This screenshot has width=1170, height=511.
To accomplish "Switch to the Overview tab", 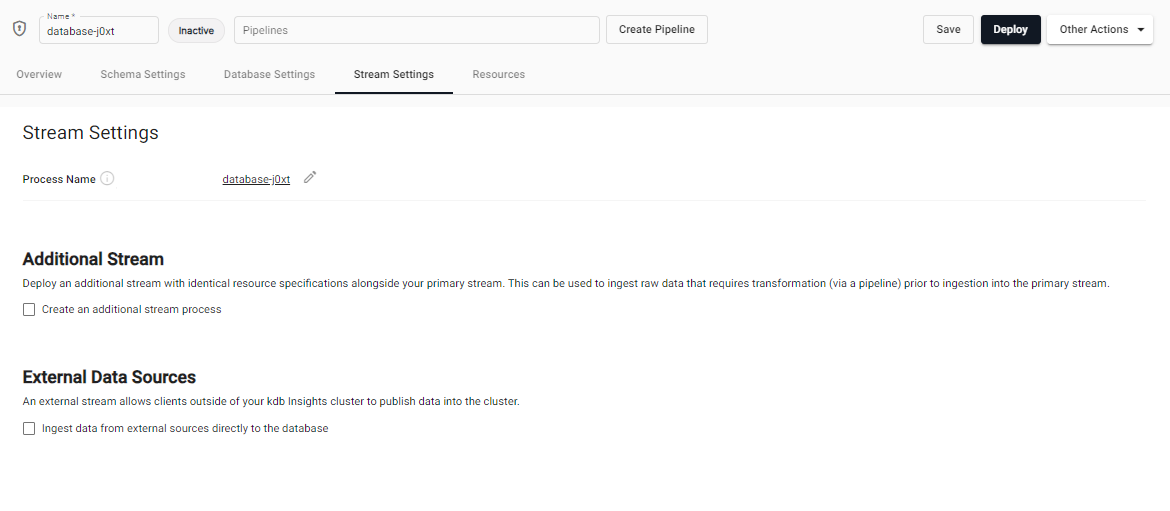I will point(39,75).
